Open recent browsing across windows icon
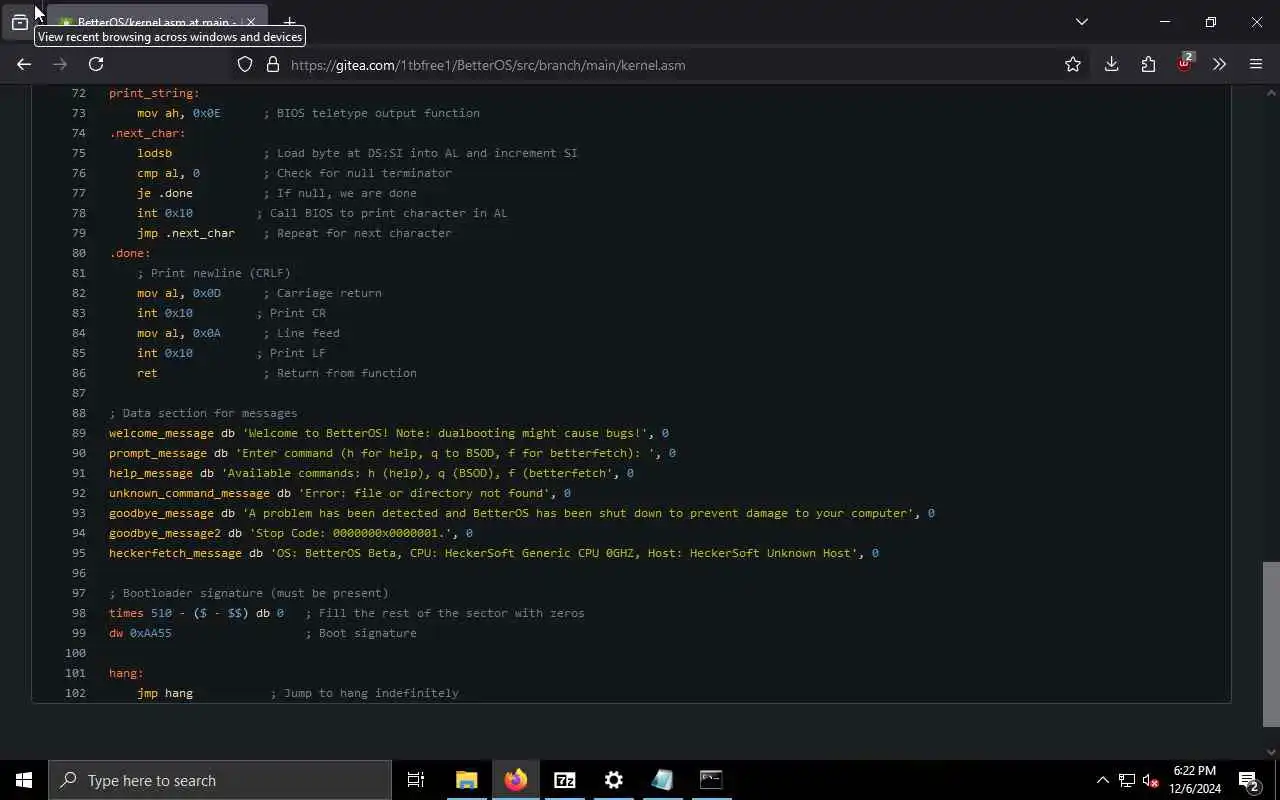Viewport: 1280px width, 800px height. (x=20, y=22)
